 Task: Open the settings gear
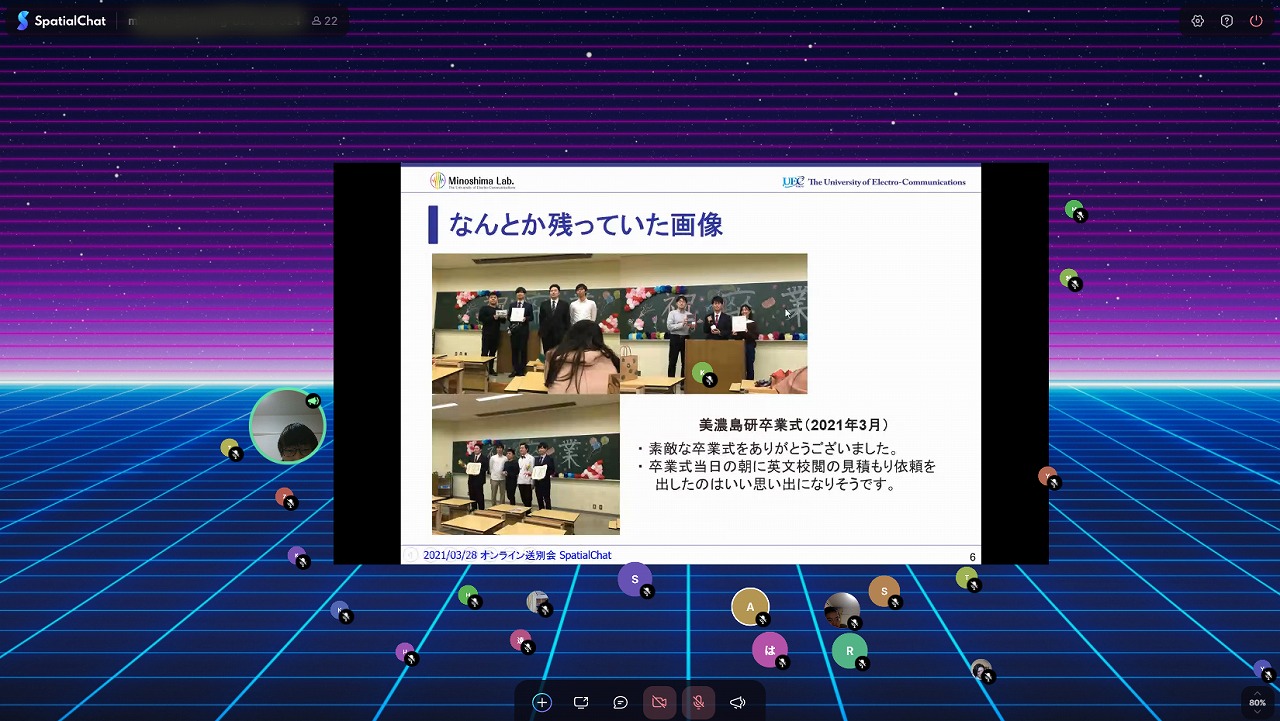pos(1198,21)
